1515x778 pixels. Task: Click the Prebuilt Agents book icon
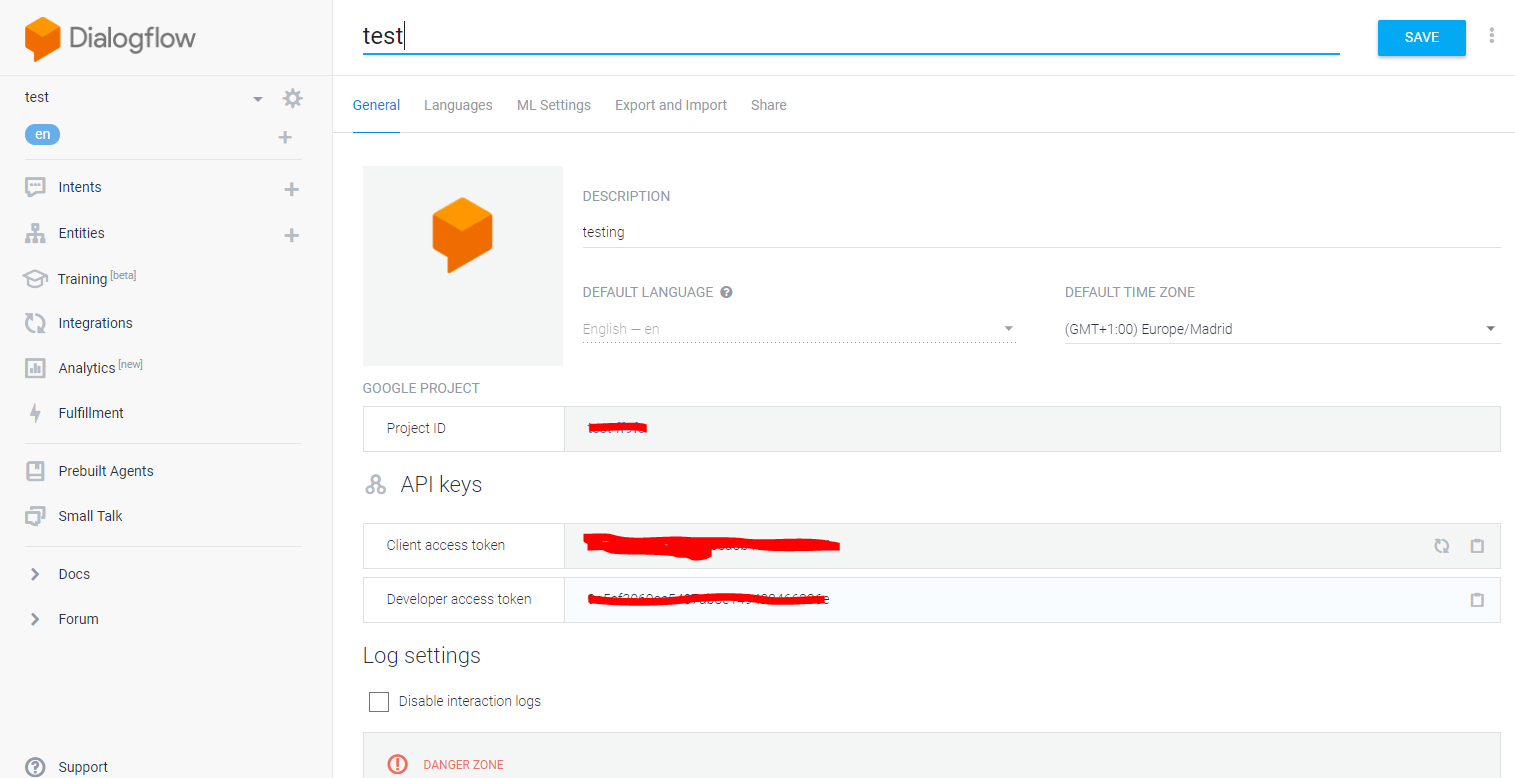click(35, 471)
